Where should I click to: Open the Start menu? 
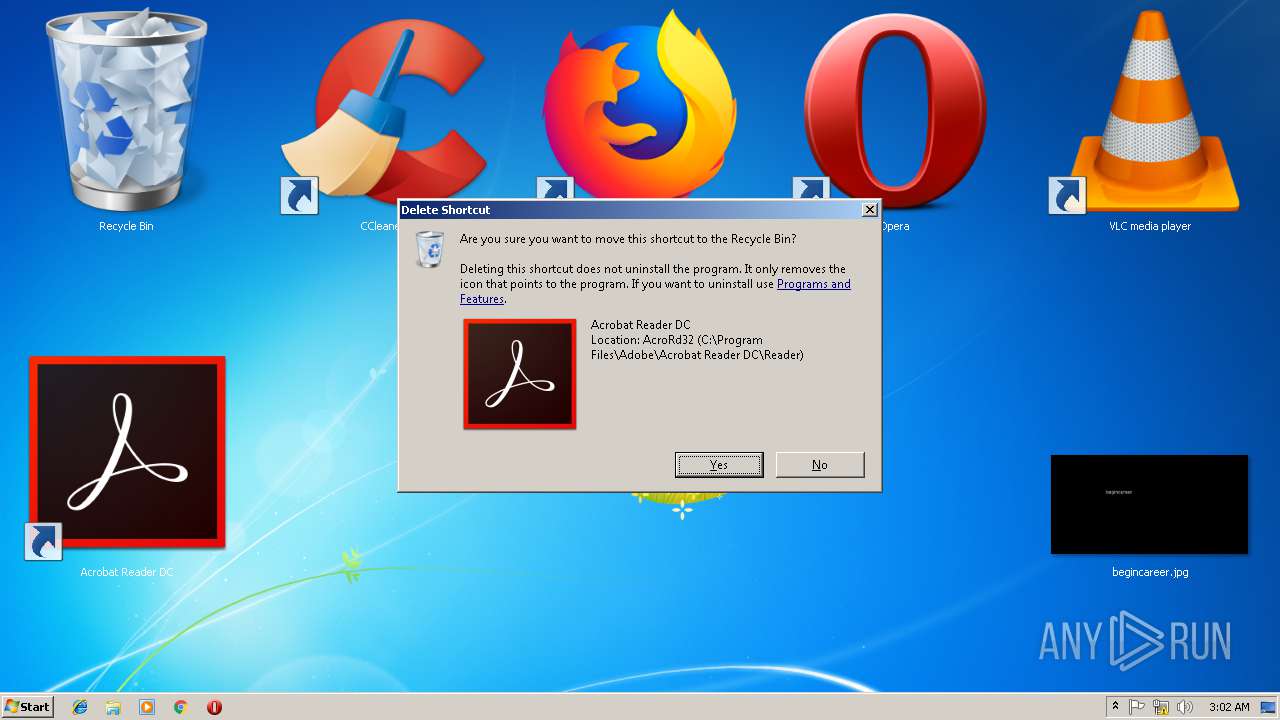(x=27, y=706)
